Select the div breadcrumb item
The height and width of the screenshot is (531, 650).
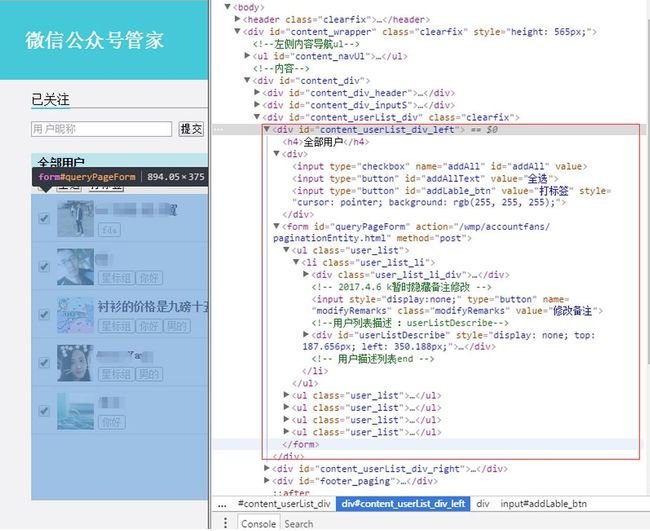[483, 504]
